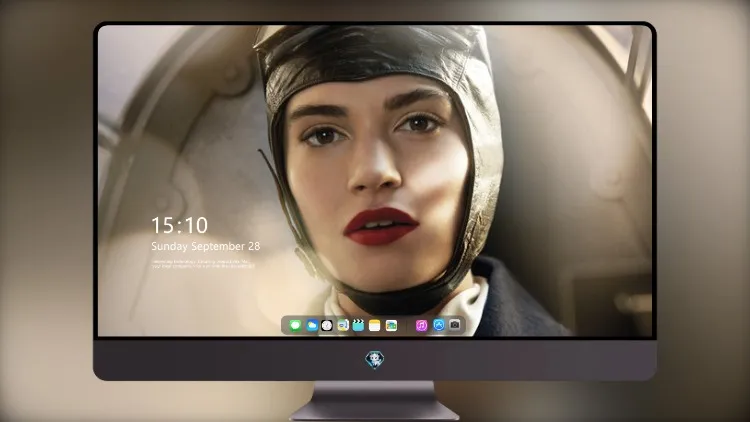750x422 pixels.
Task: Open the Maps app in the dock
Action: [x=343, y=325]
